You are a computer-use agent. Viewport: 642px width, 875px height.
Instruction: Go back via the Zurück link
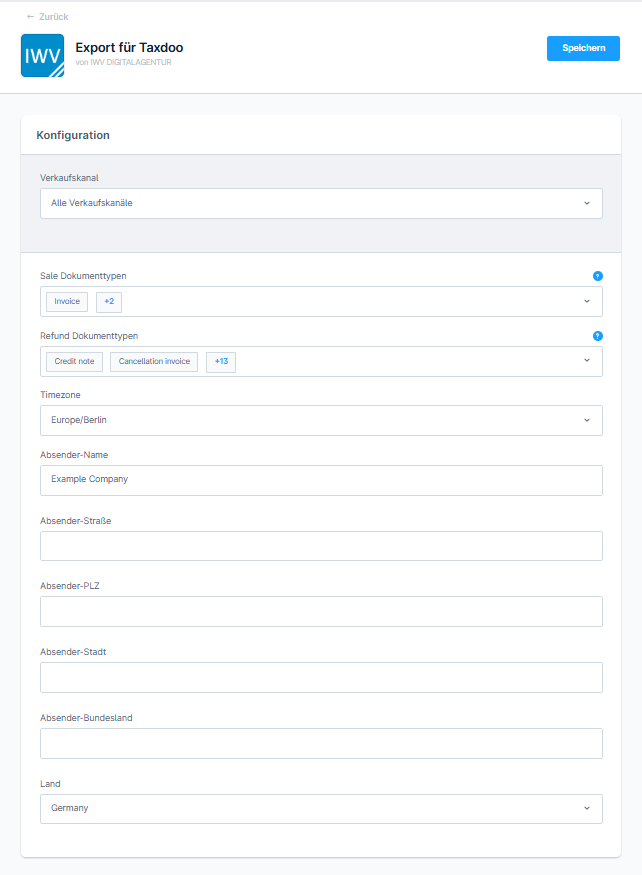[47, 17]
